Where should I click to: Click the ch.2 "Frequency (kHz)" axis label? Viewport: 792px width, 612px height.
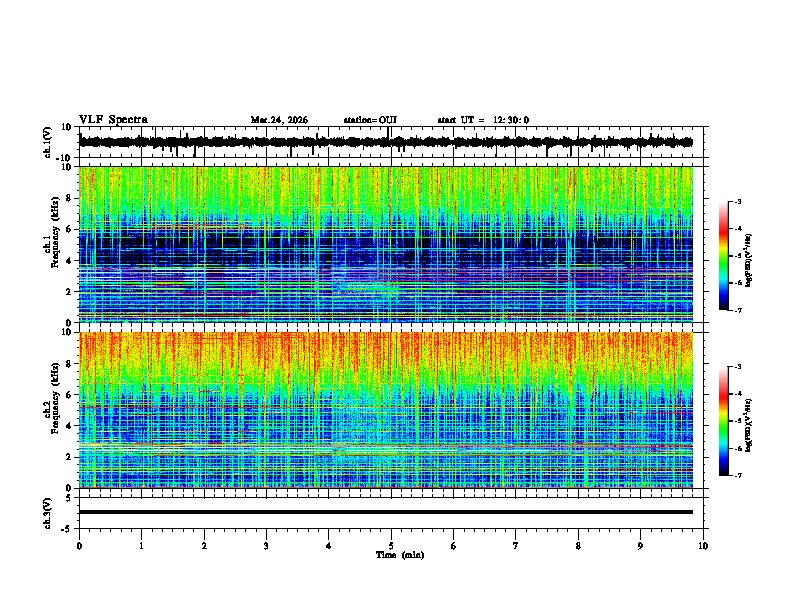pos(55,398)
